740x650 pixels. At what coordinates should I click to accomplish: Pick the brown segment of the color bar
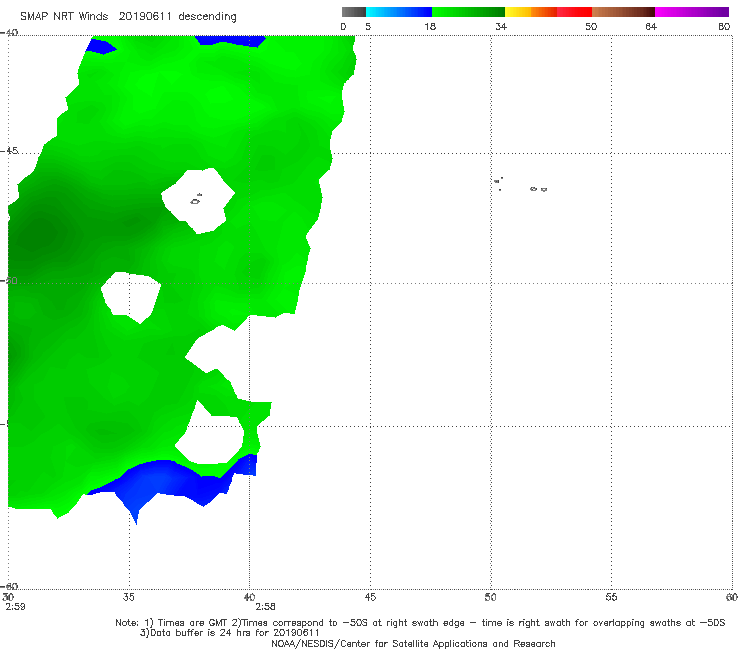(623, 12)
